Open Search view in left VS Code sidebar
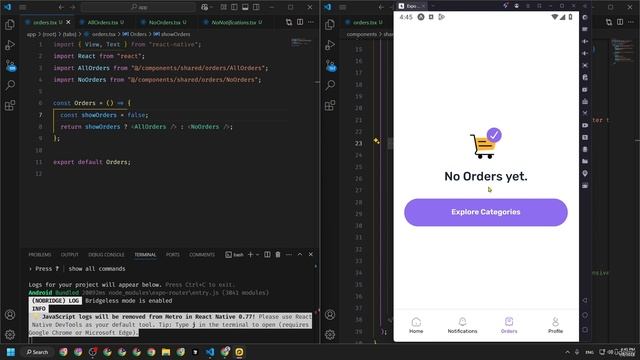This screenshot has width=640, height=360. (x=10, y=85)
